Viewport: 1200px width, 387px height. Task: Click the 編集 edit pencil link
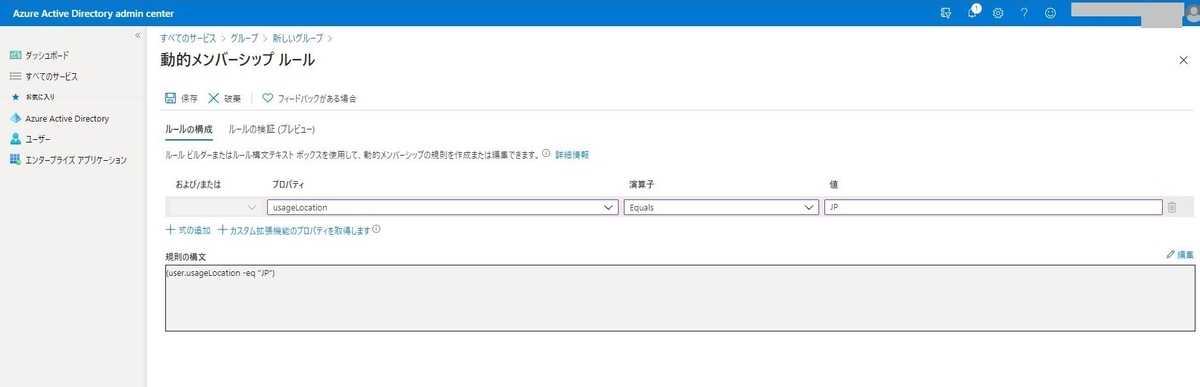1180,255
